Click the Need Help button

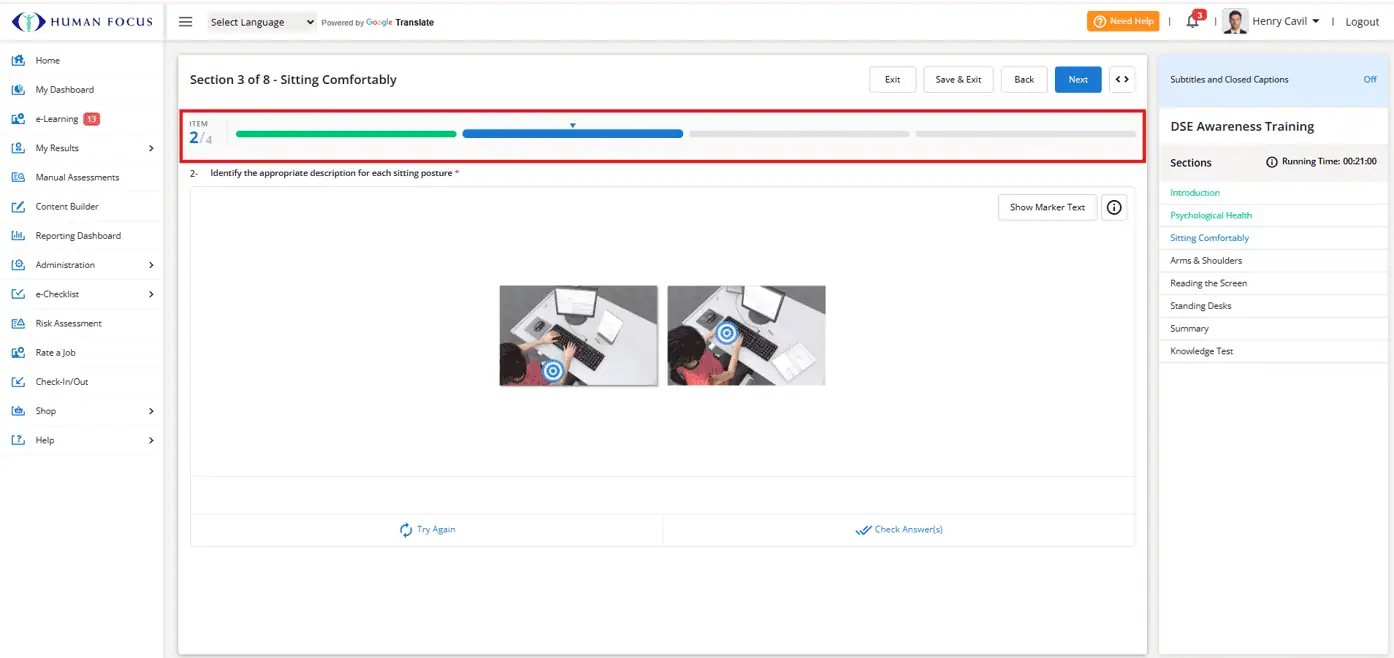1123,21
